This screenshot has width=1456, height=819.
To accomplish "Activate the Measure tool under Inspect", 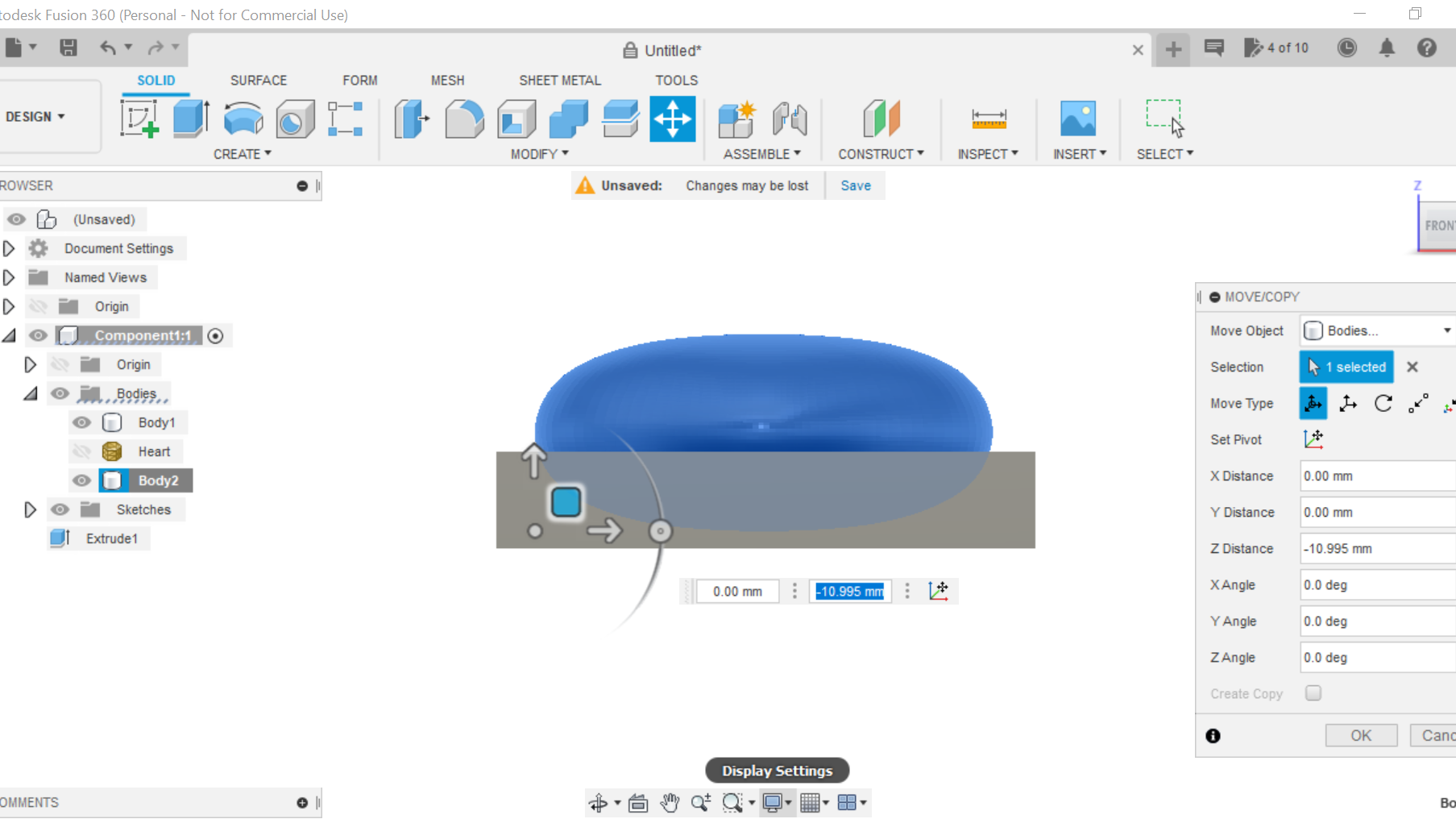I will (x=988, y=118).
